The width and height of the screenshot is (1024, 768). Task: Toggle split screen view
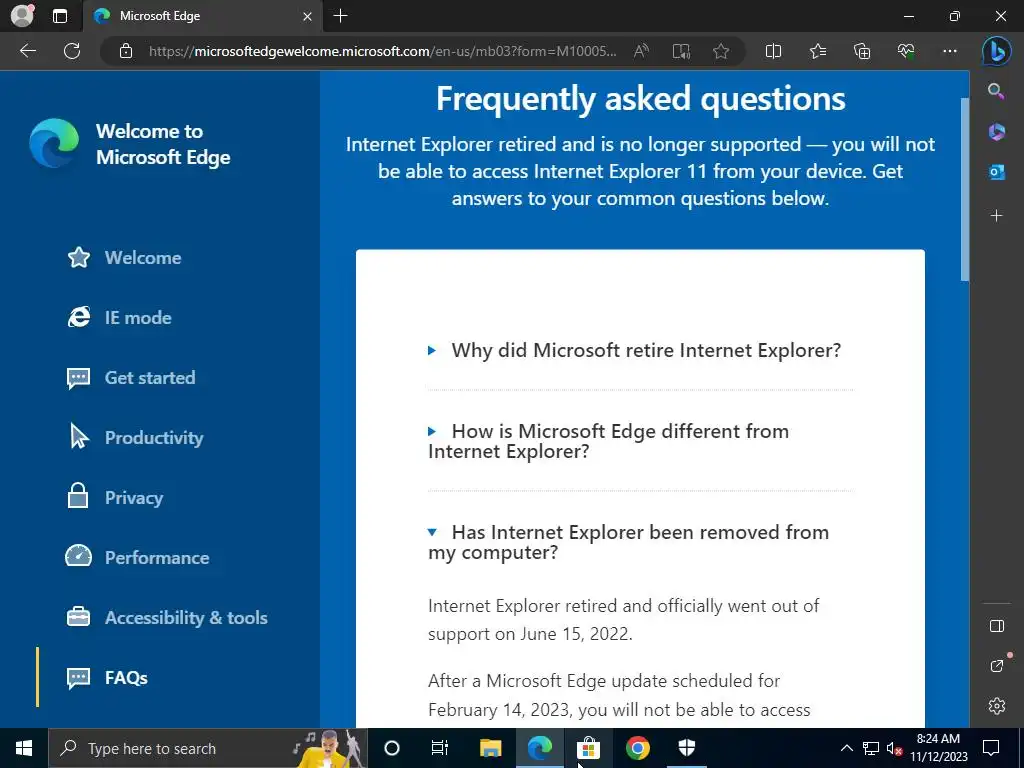point(773,51)
